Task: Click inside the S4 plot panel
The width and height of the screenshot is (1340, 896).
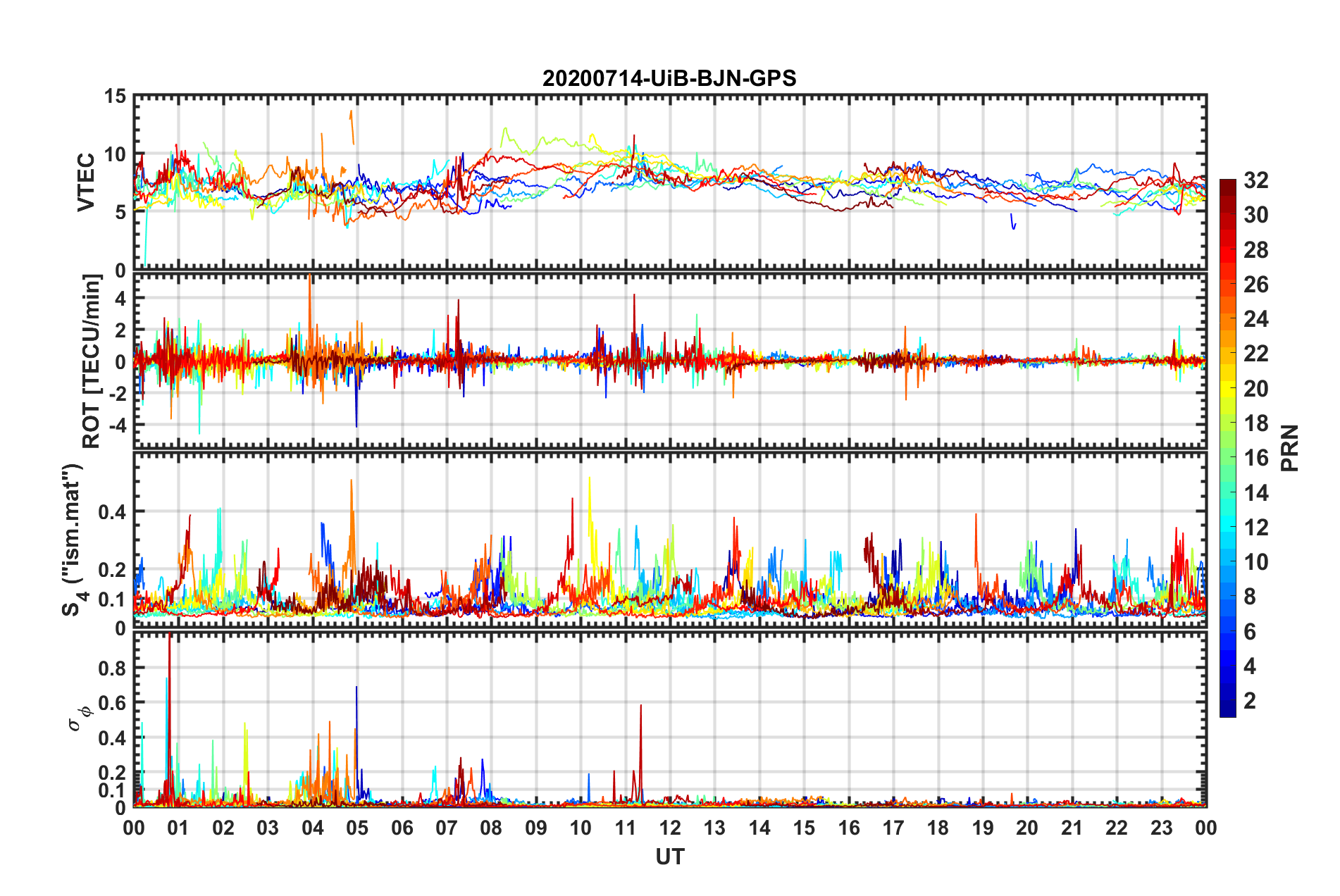Action: point(670,540)
